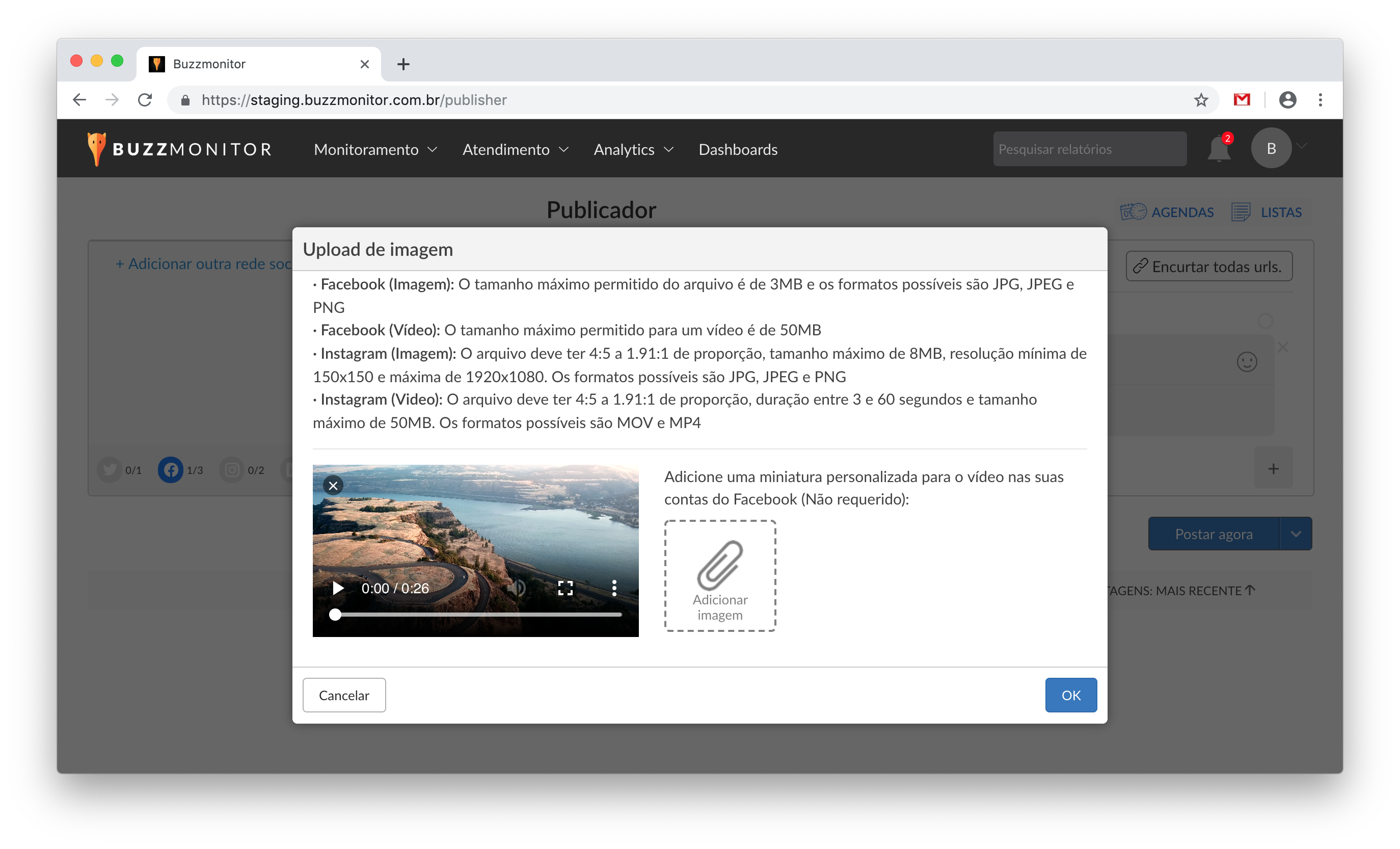Play the uploaded video preview
The height and width of the screenshot is (849, 1400).
click(338, 588)
